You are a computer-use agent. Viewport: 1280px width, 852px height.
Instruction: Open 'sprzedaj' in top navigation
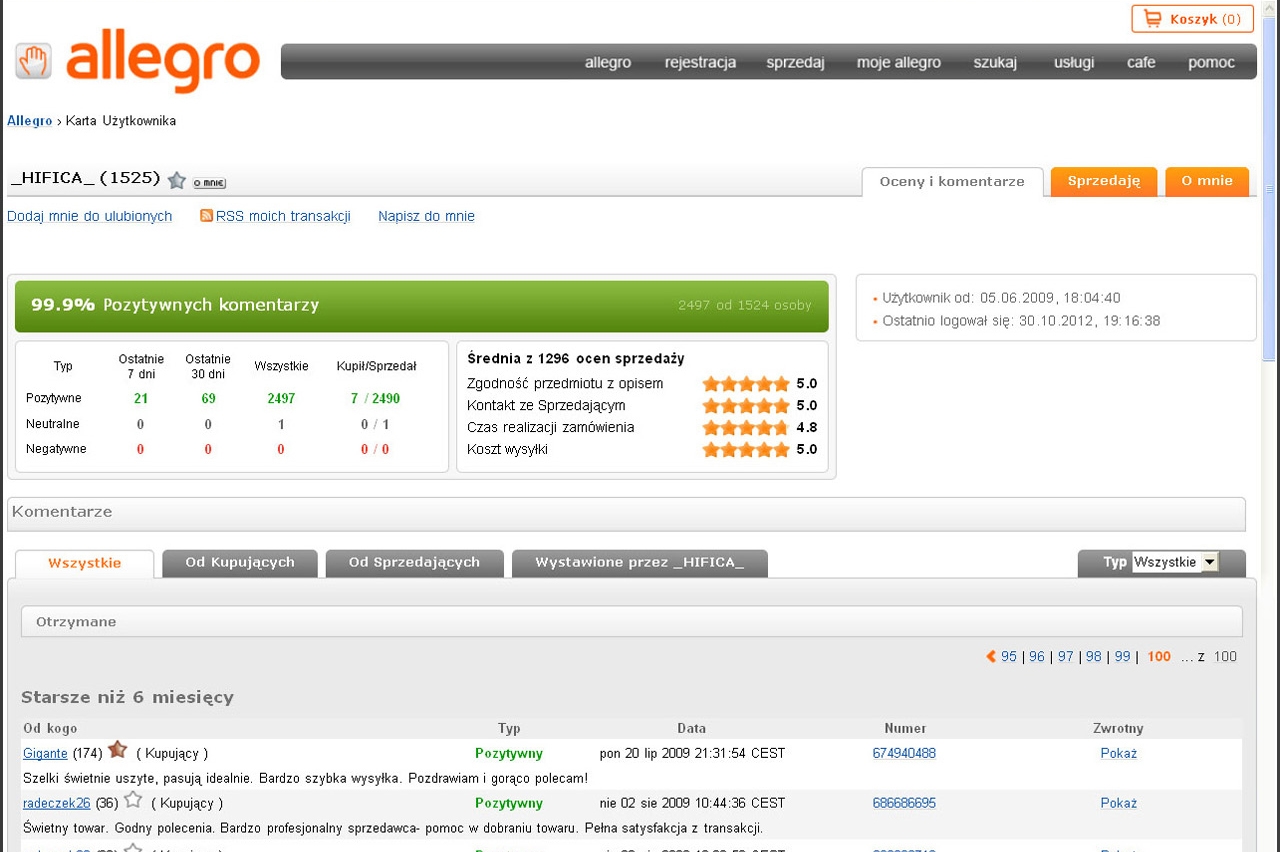point(795,62)
